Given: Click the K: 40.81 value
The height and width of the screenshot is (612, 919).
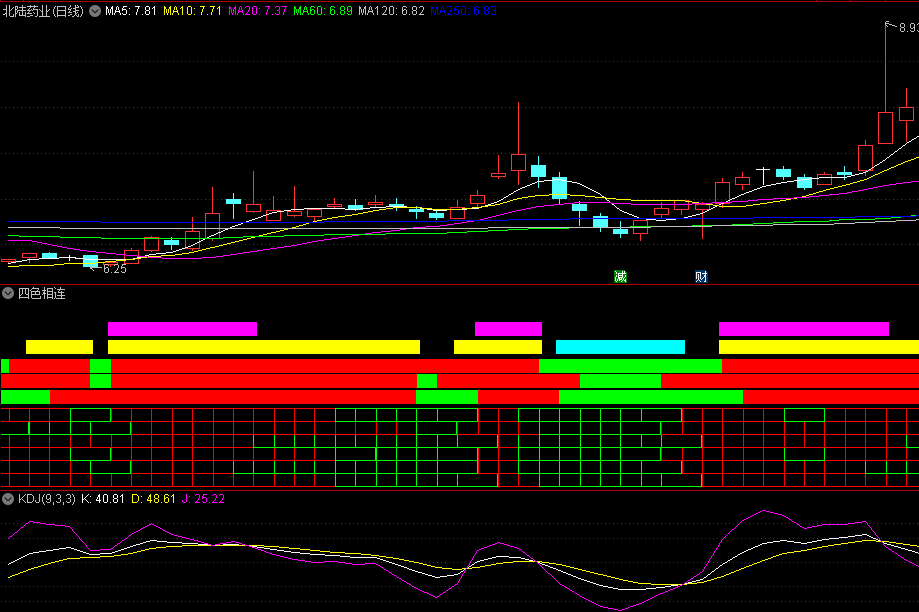Looking at the screenshot, I should tap(103, 499).
